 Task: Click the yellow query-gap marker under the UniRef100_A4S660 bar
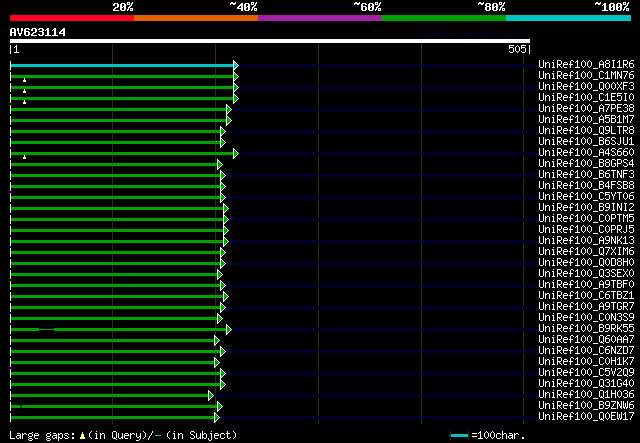click(x=24, y=157)
